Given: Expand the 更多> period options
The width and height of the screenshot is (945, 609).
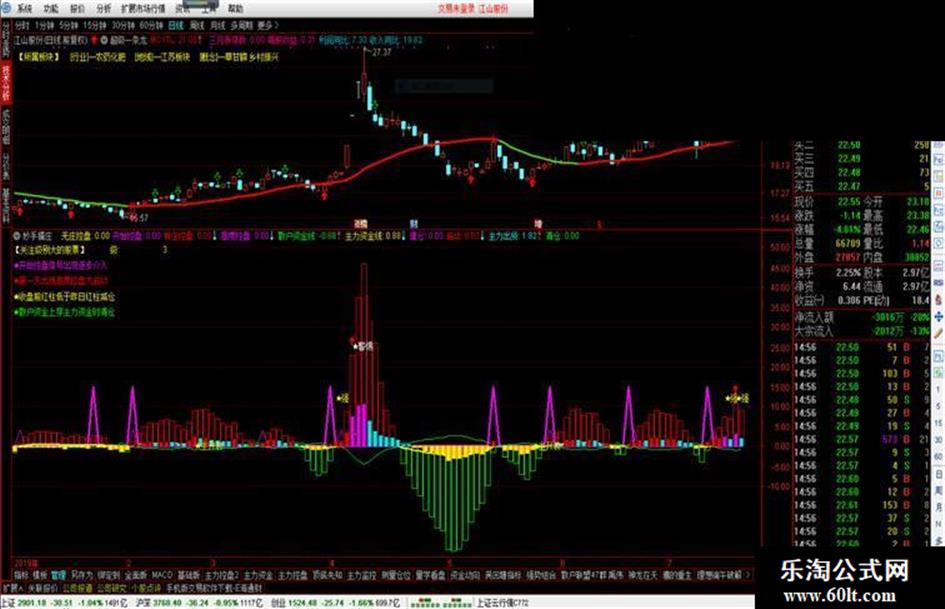Looking at the screenshot, I should (268, 25).
